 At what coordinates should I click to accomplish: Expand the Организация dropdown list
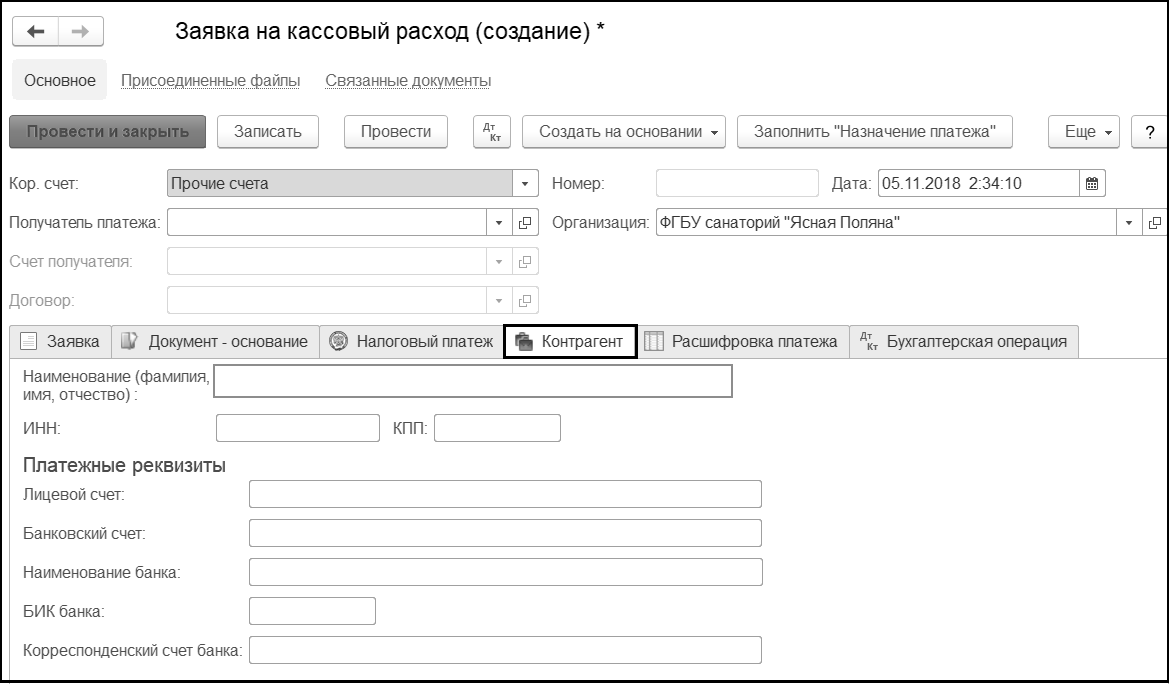pyautogui.click(x=1129, y=223)
